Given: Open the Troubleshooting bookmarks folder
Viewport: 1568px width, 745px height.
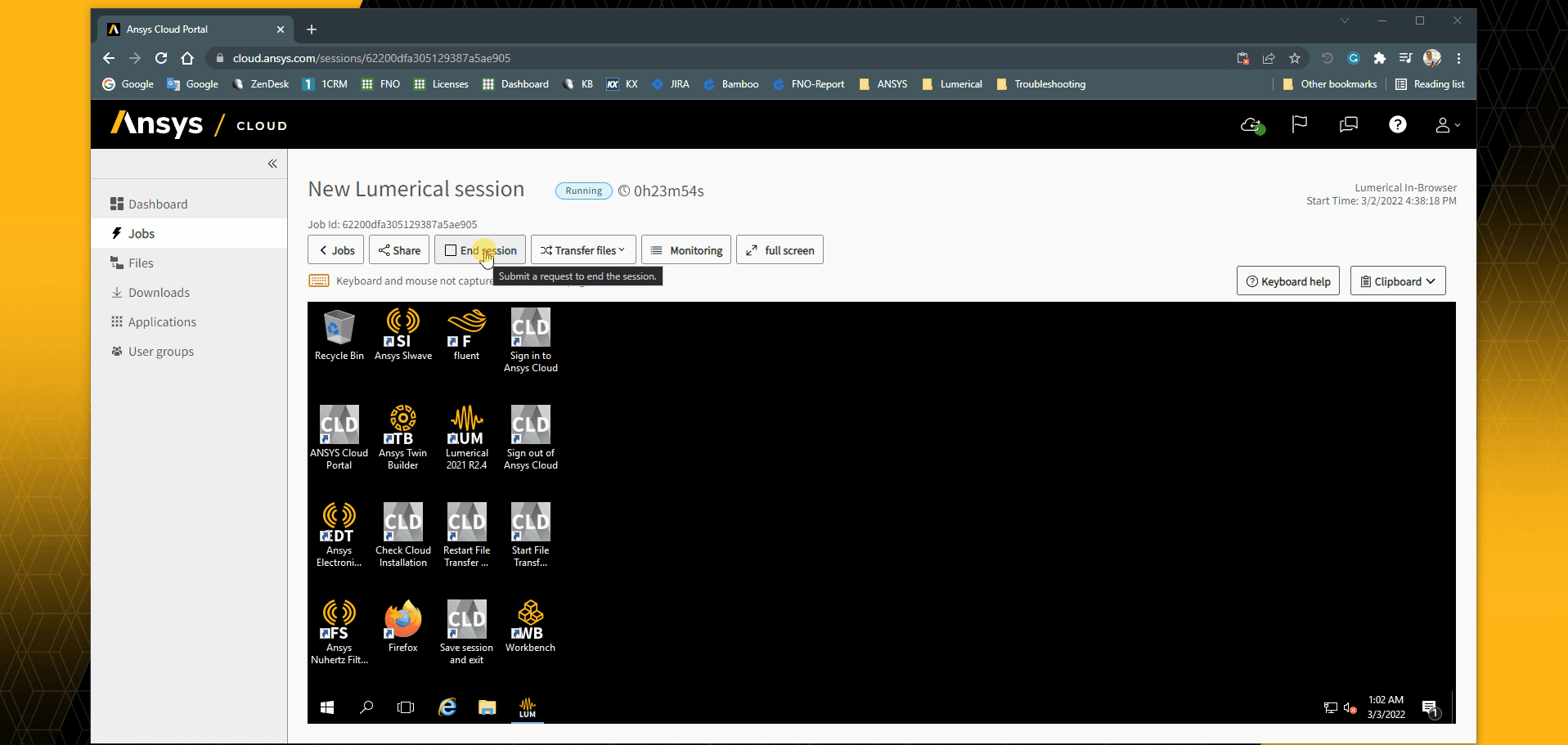Looking at the screenshot, I should (x=1041, y=84).
